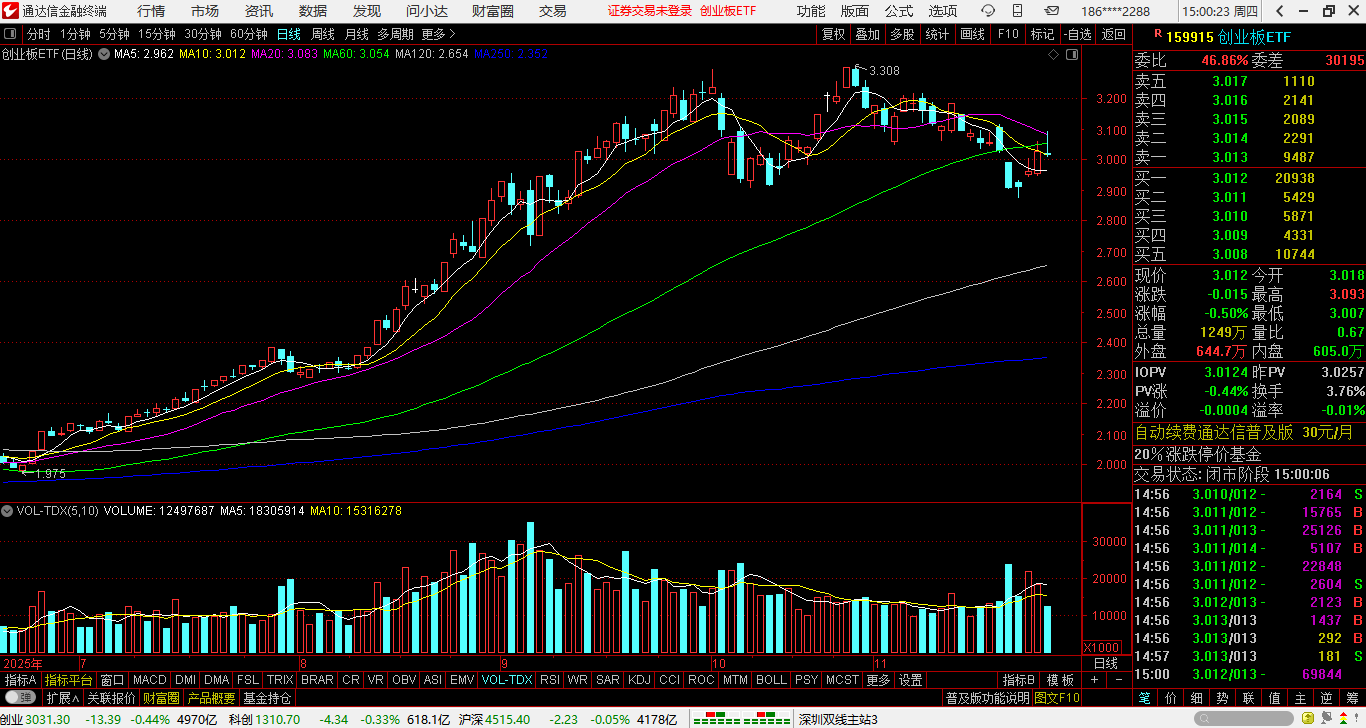The height and width of the screenshot is (728, 1366).
Task: Click 证券交易未登录 login link
Action: pos(649,11)
